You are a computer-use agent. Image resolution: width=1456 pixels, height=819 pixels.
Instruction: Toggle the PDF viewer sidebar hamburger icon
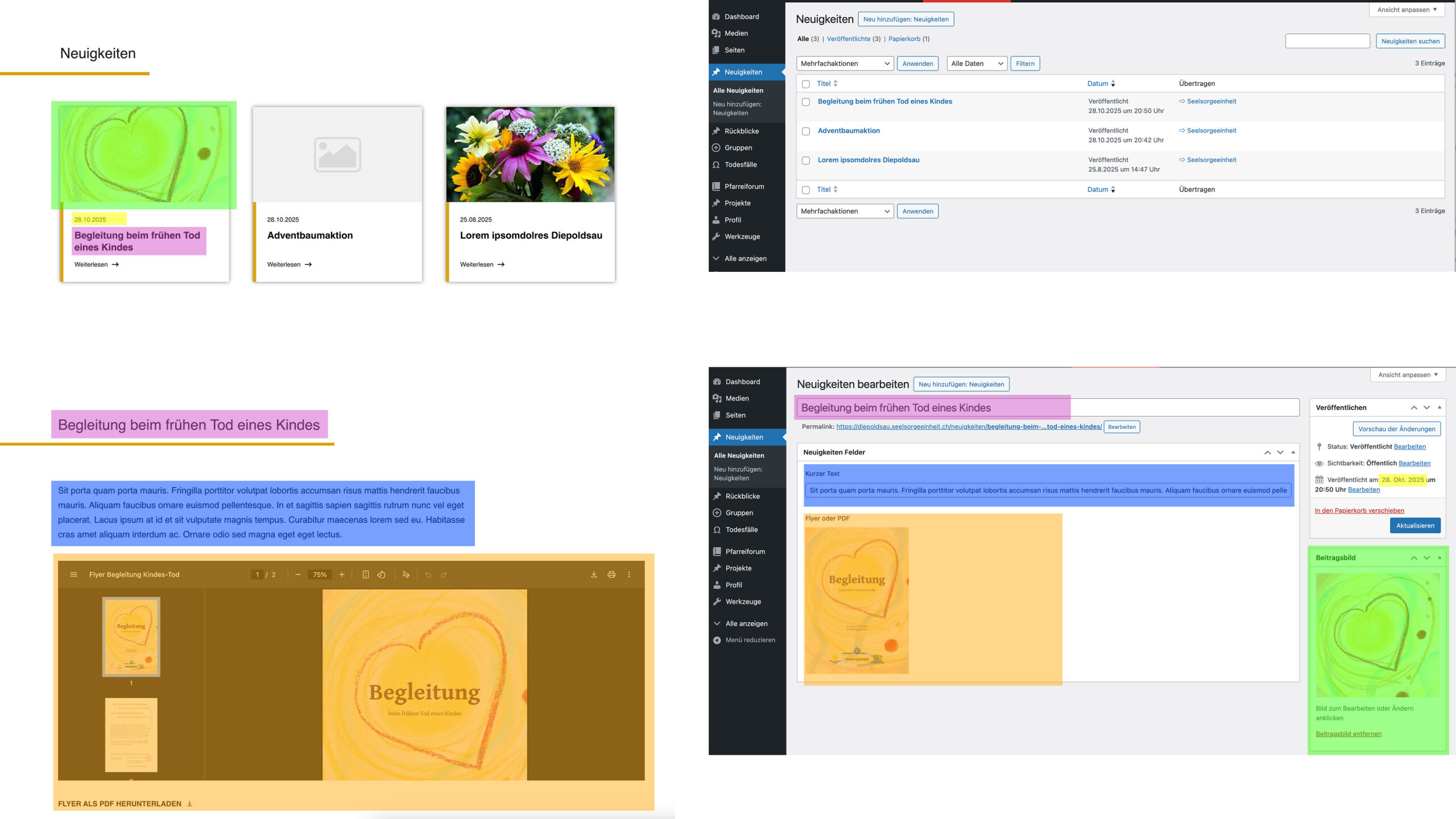pyautogui.click(x=73, y=574)
